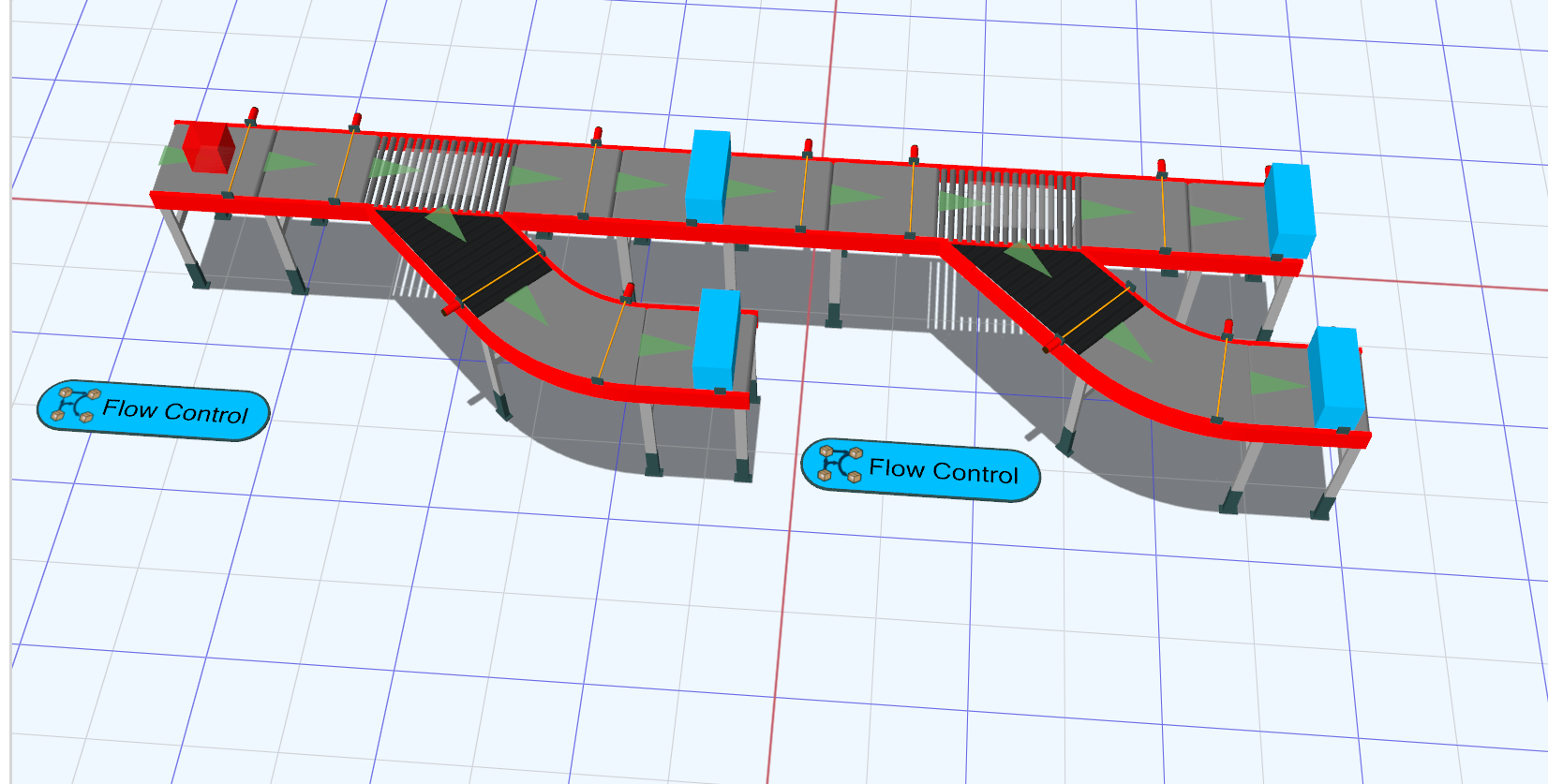
Task: Select the red box at conveyor start
Action: 208,149
